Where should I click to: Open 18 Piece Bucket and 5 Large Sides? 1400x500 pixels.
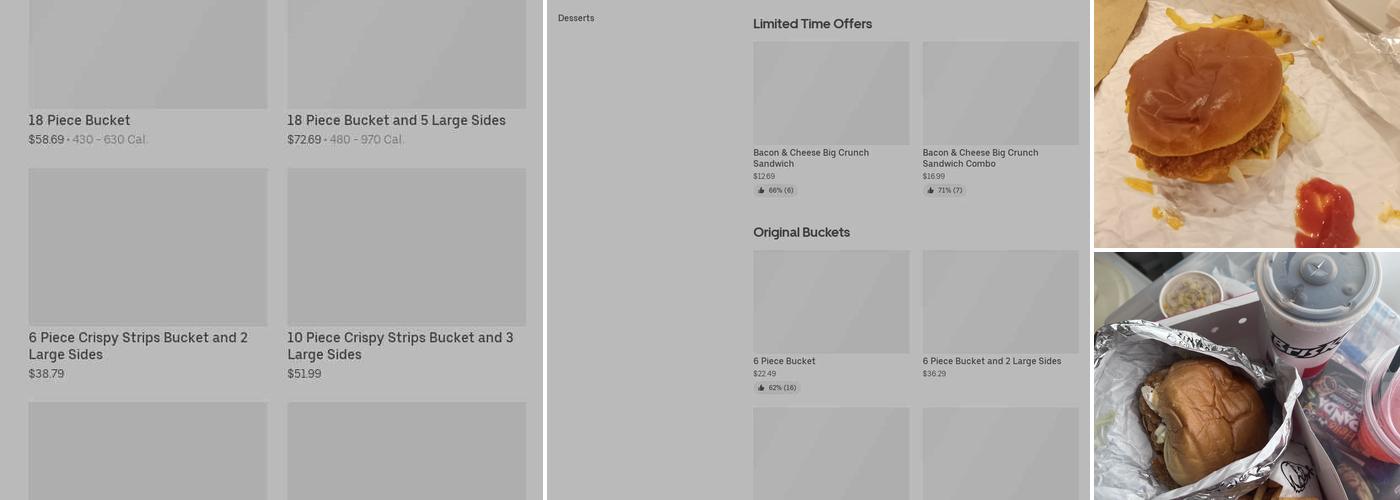[x=396, y=120]
